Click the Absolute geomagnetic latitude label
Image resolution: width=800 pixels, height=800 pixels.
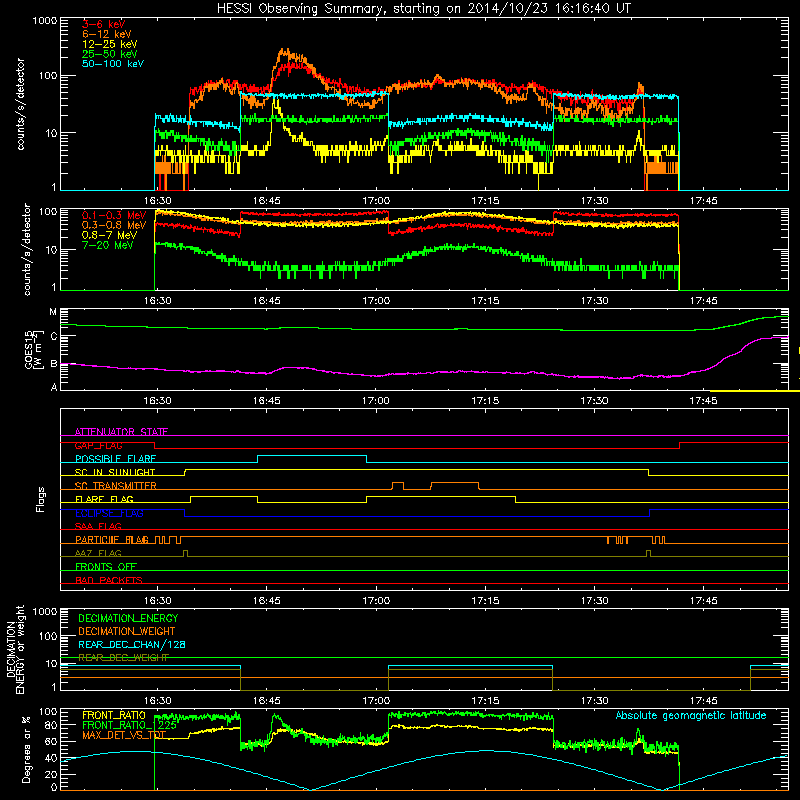691,716
